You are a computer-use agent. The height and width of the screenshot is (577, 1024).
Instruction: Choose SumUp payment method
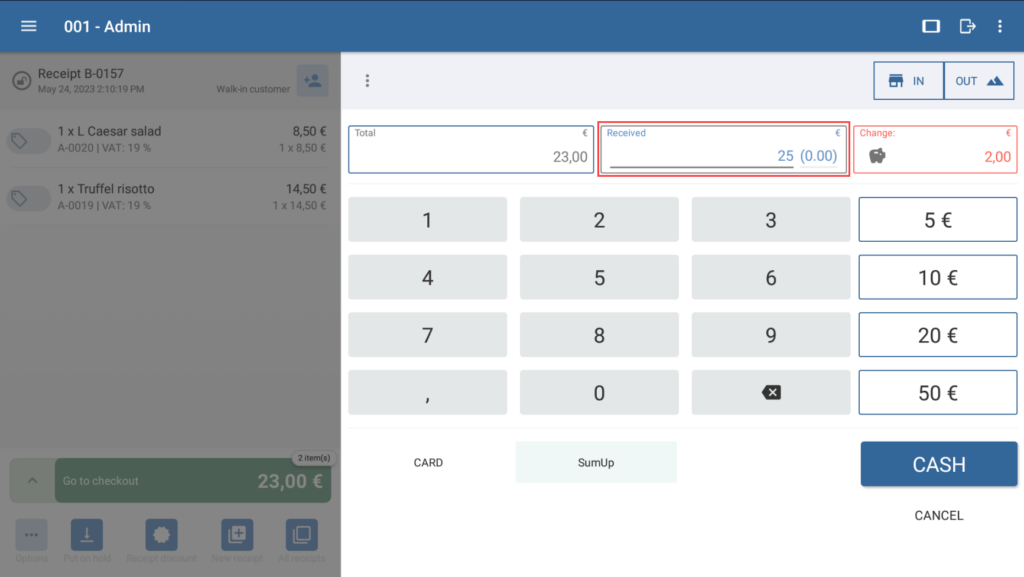click(596, 463)
